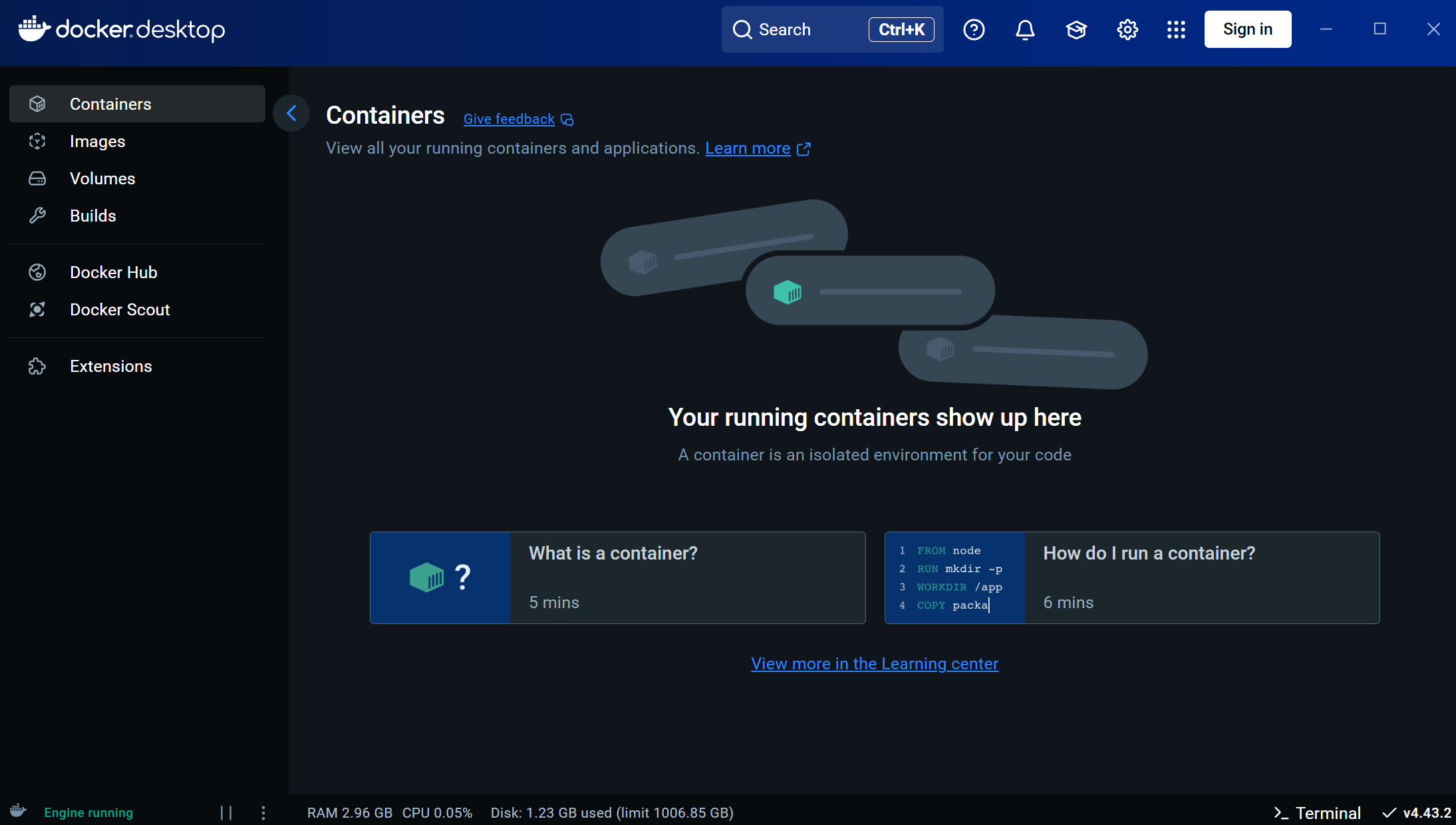Open the 'What is a container?' card
This screenshot has height=825, width=1456.
click(617, 577)
